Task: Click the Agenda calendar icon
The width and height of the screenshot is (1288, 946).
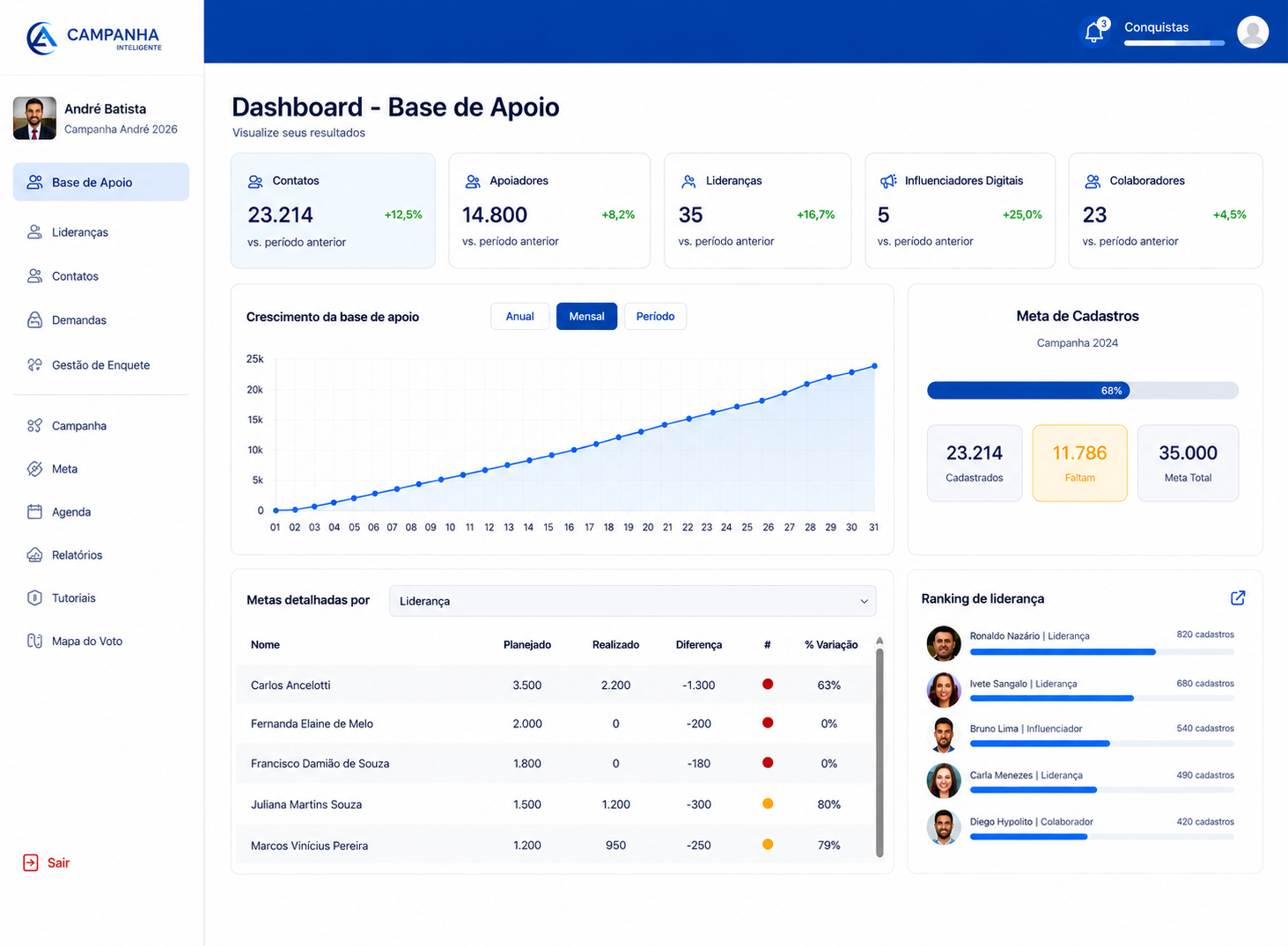Action: tap(34, 511)
